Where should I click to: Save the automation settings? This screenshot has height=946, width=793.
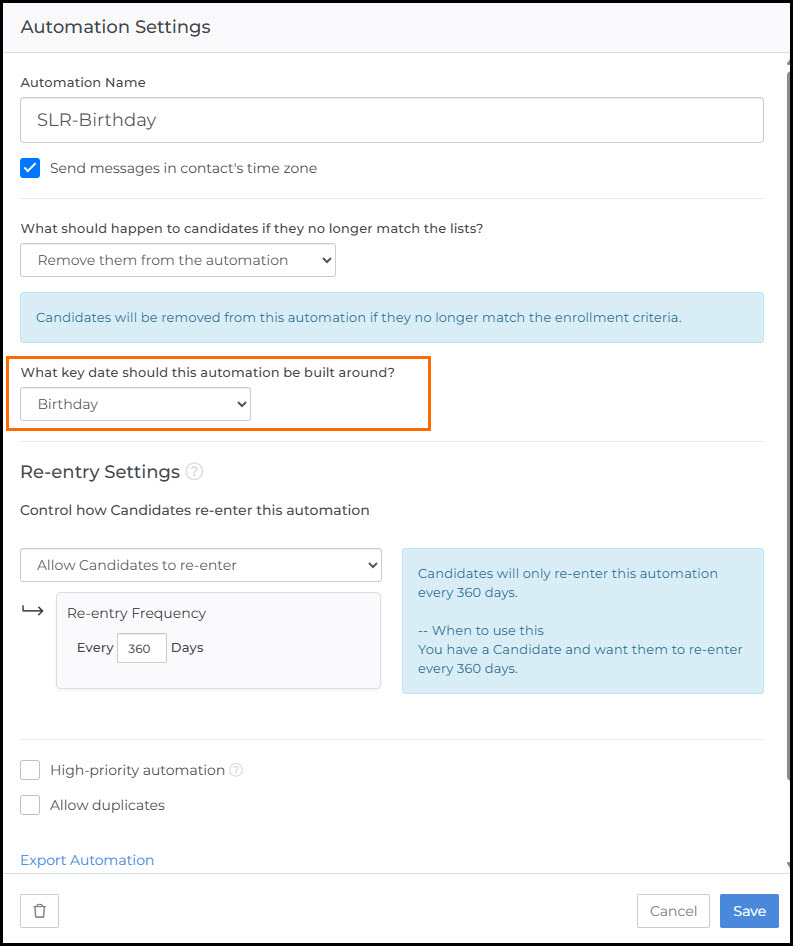(749, 911)
